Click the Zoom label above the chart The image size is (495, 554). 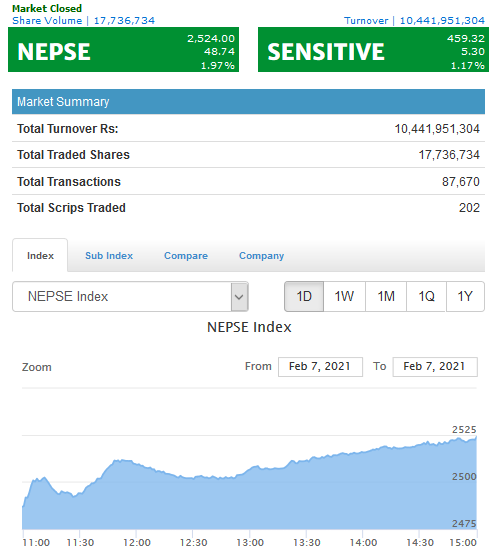click(37, 367)
